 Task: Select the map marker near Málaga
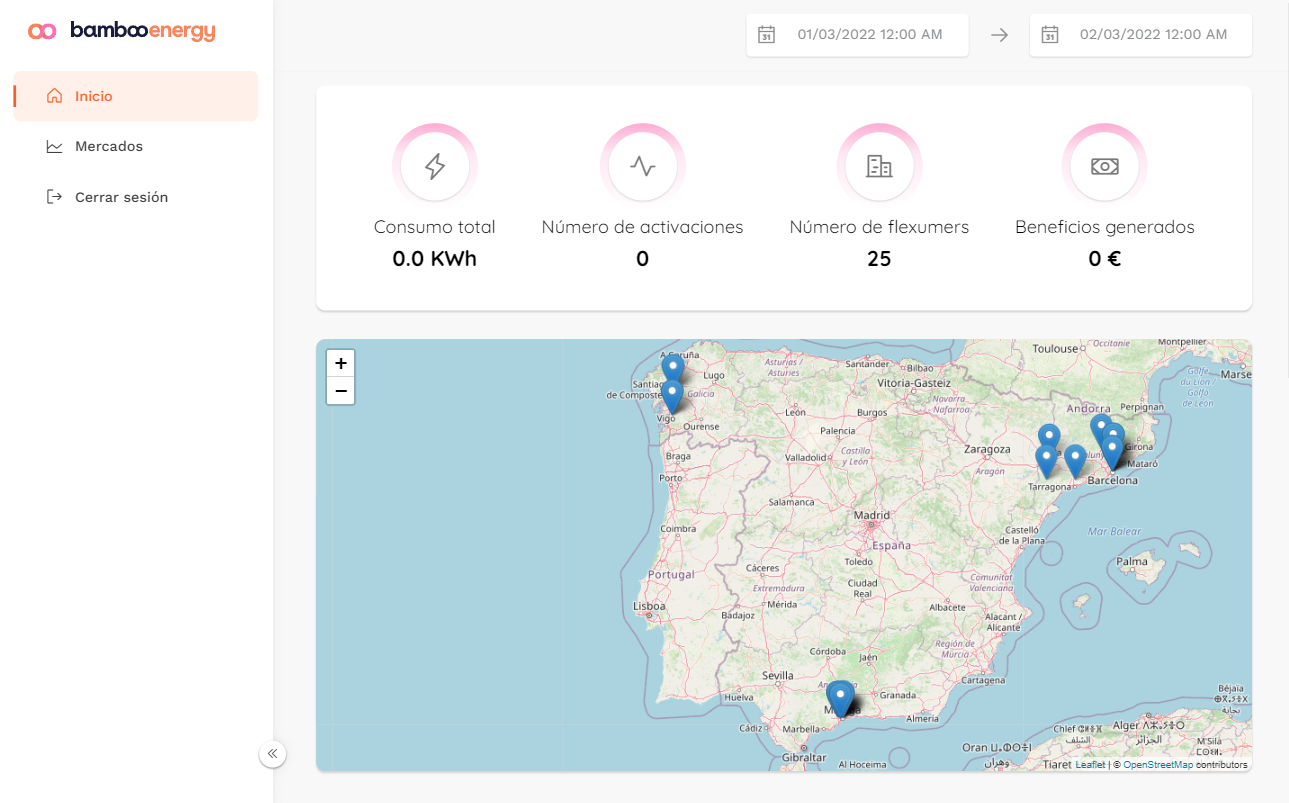point(842,697)
